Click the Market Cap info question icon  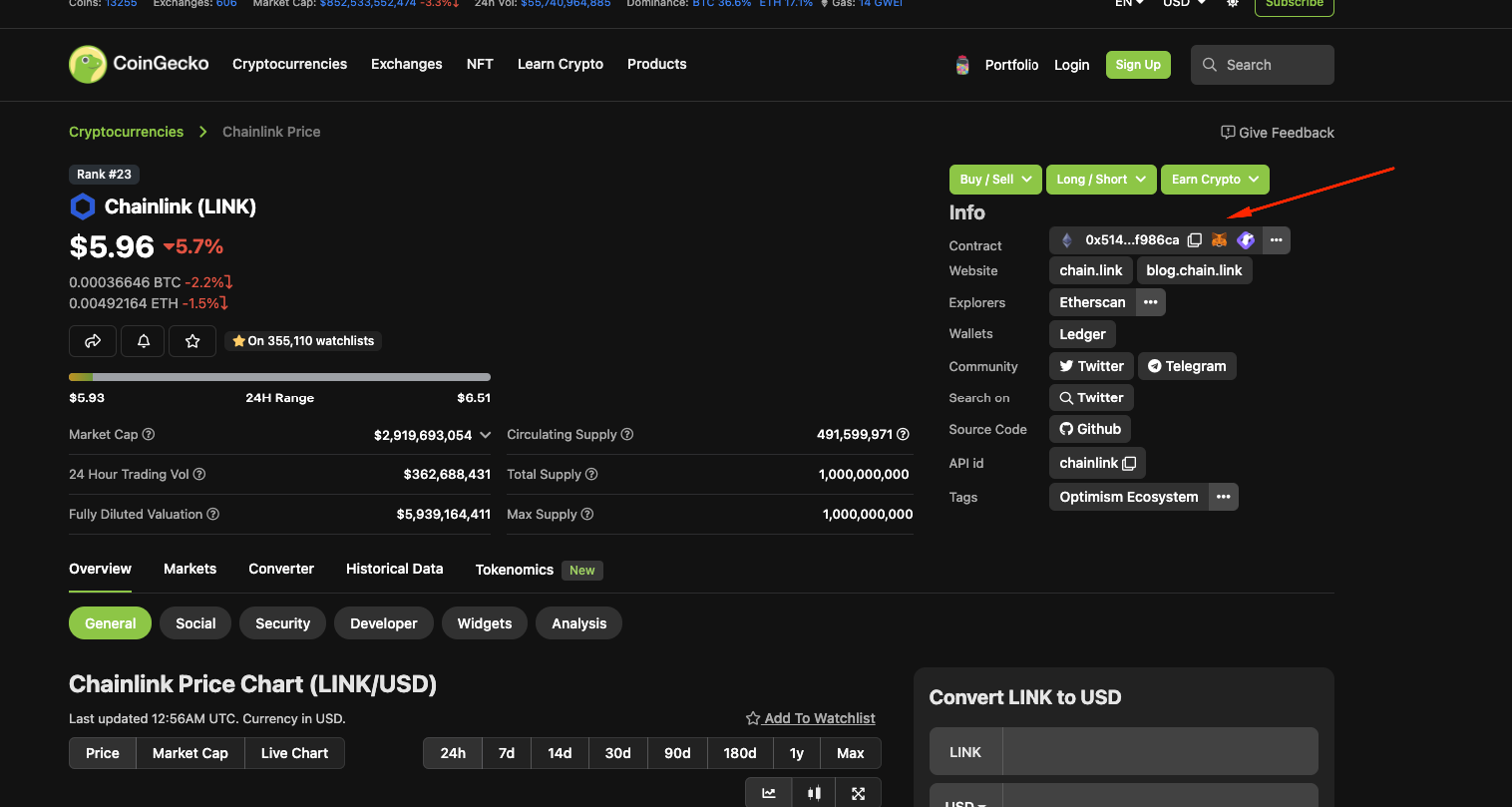coord(149,435)
